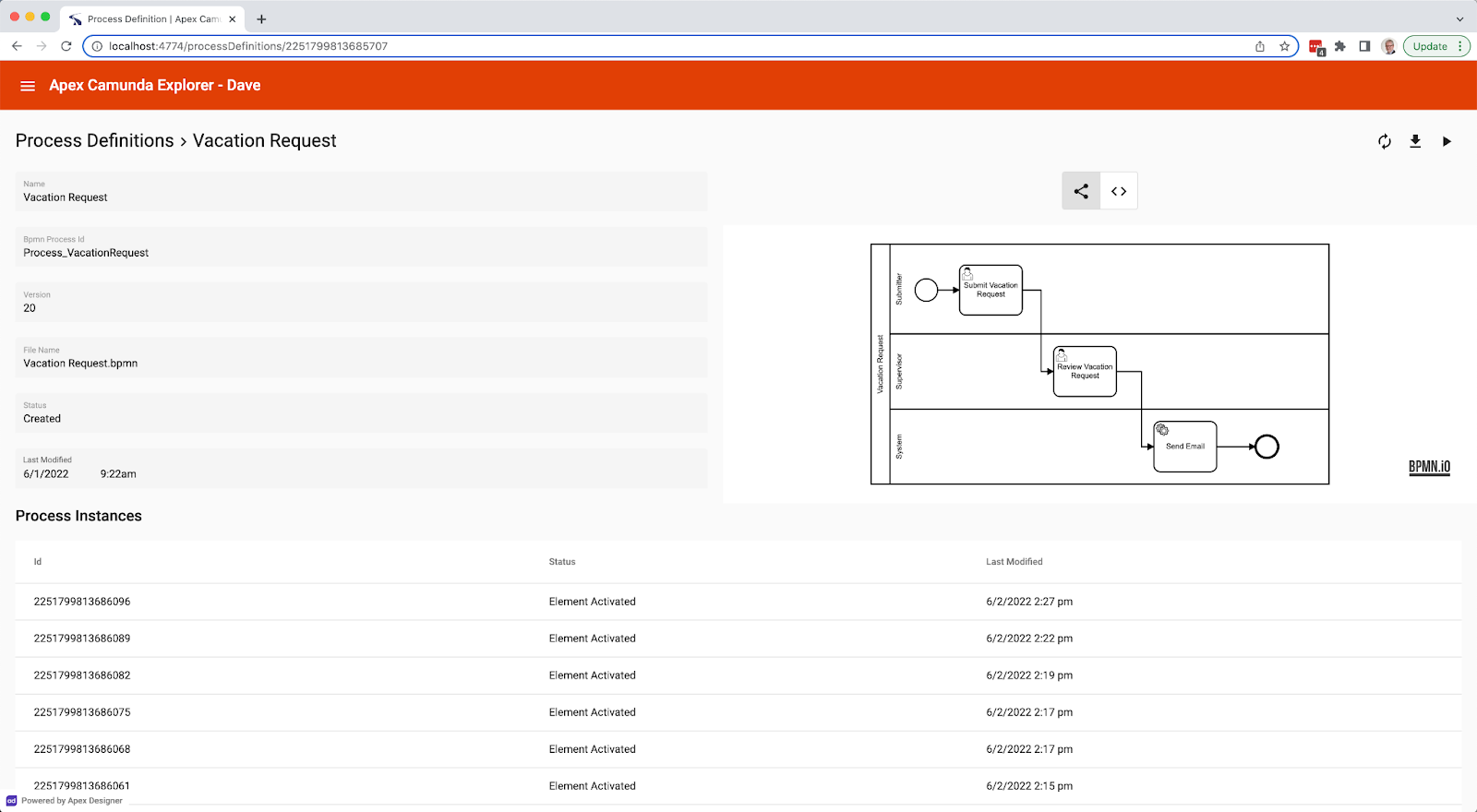The width and height of the screenshot is (1477, 812).
Task: Select the Process Definition browser tab
Action: click(152, 18)
